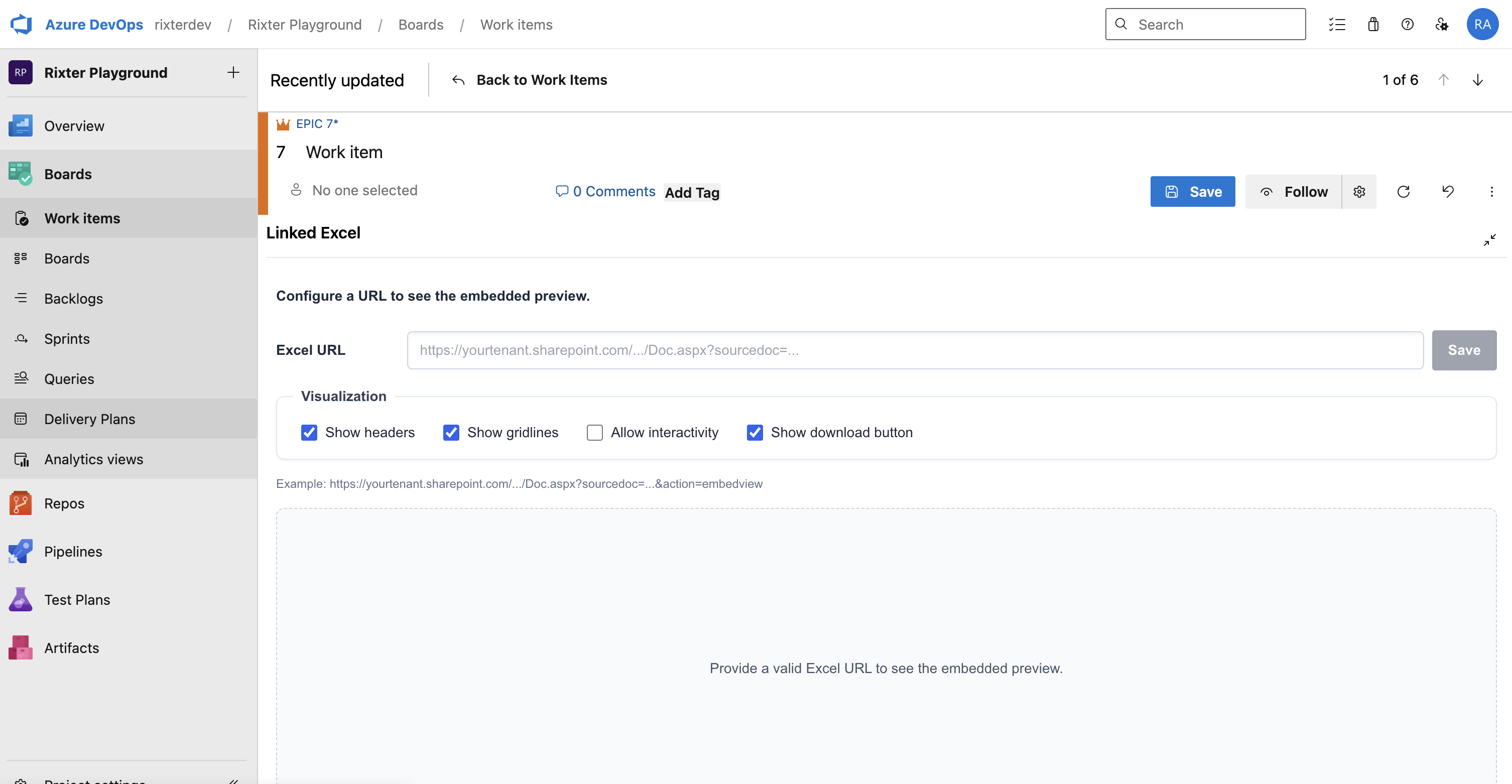1512x784 pixels.
Task: Click the Excel URL input field
Action: [915, 350]
